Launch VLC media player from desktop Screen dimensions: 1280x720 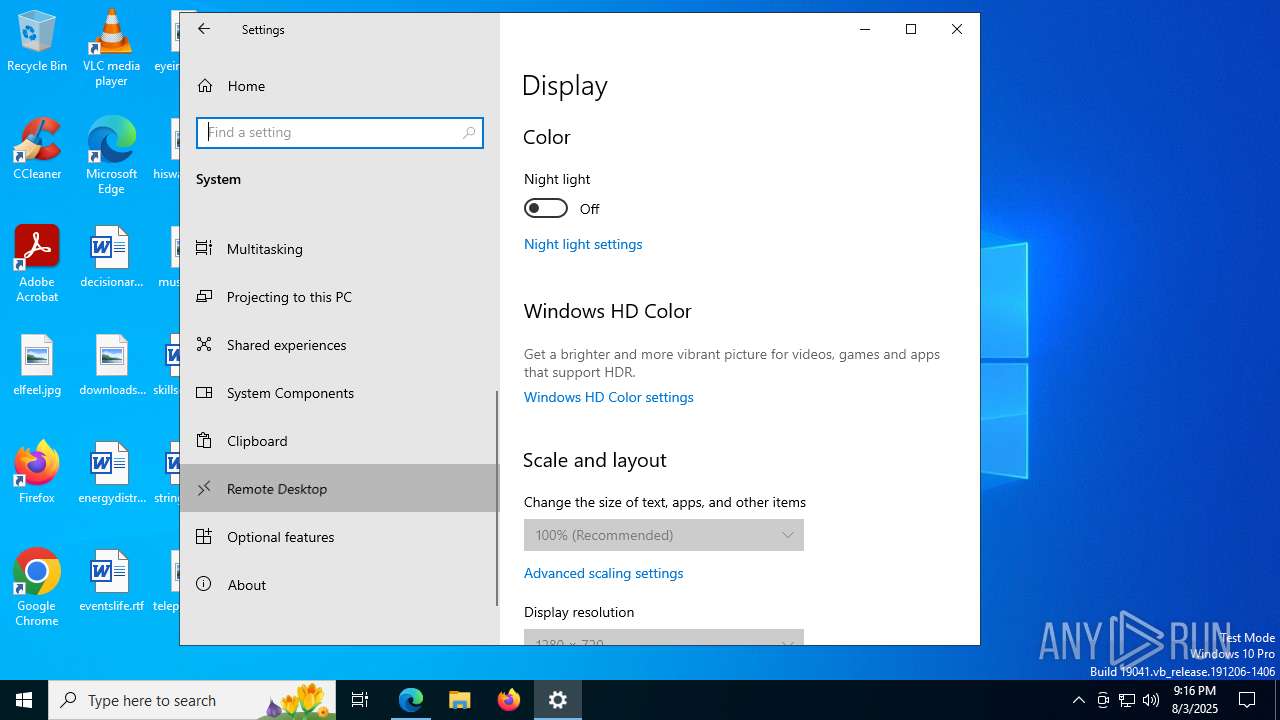[111, 48]
